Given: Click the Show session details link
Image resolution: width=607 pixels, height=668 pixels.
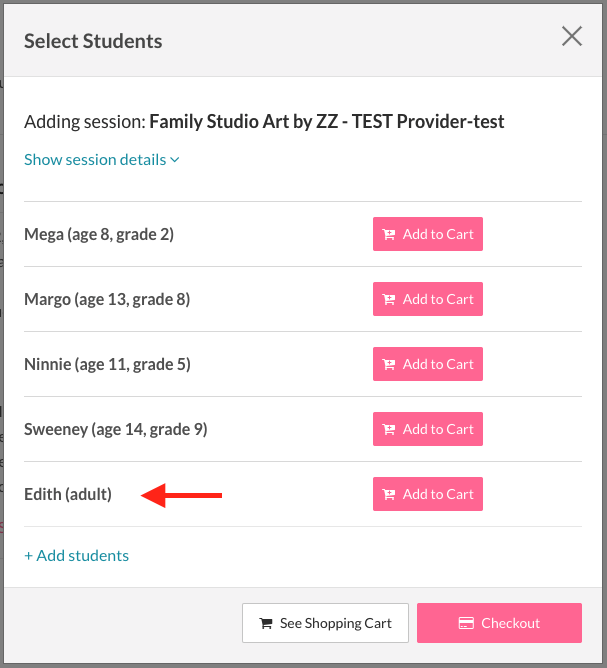Looking at the screenshot, I should 95,159.
